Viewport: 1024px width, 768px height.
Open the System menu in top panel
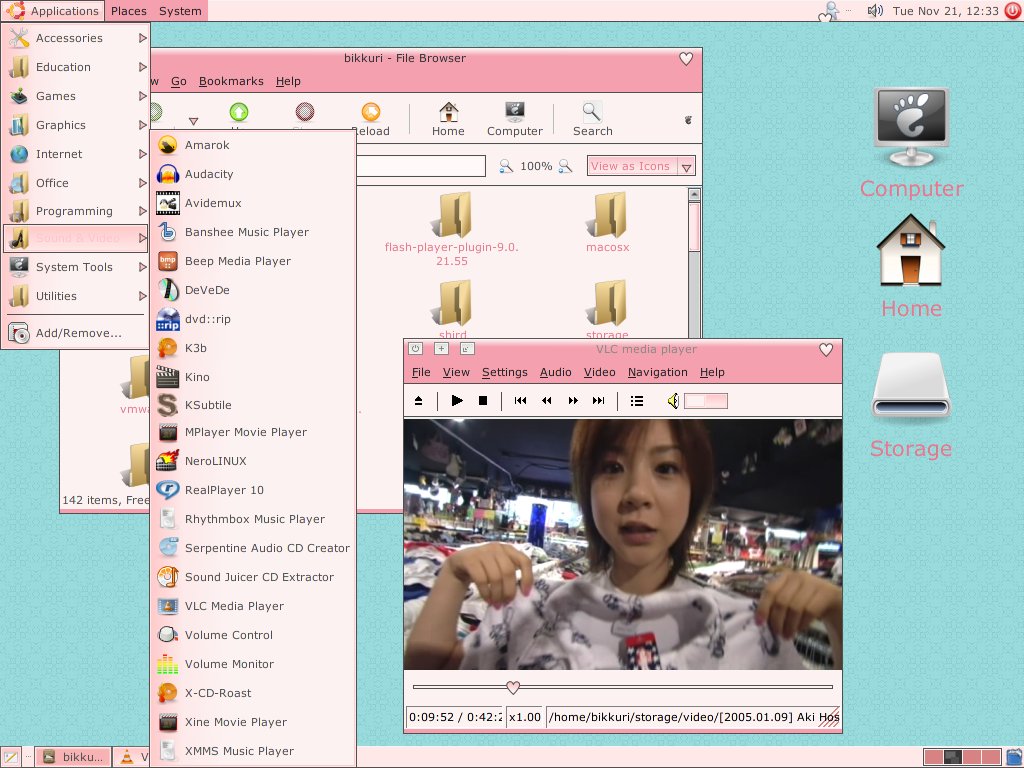(180, 11)
